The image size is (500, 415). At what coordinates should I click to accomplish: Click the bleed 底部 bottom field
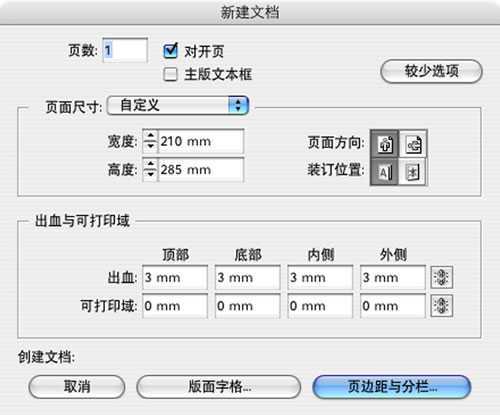point(247,277)
